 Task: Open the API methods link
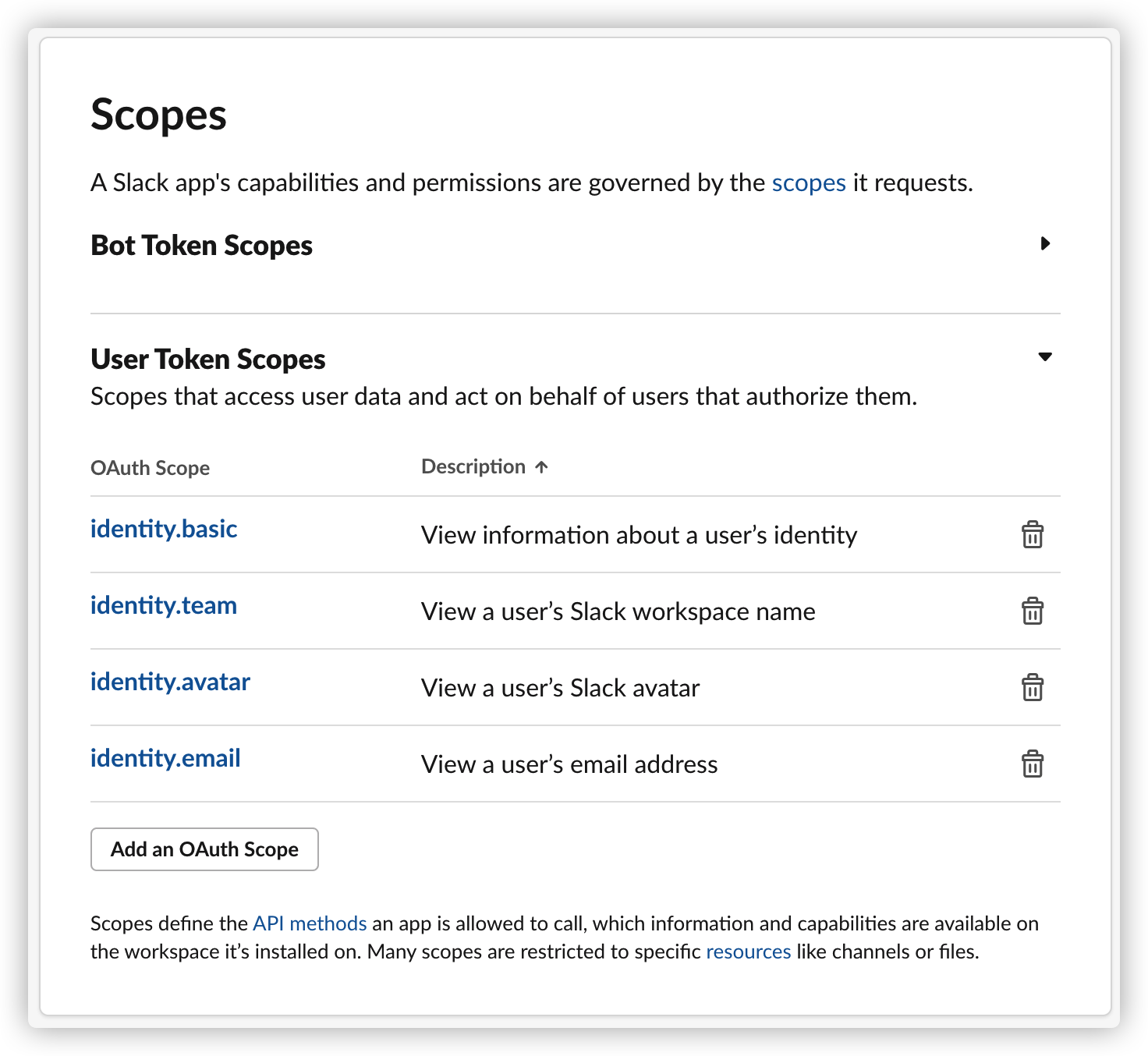coord(310,923)
